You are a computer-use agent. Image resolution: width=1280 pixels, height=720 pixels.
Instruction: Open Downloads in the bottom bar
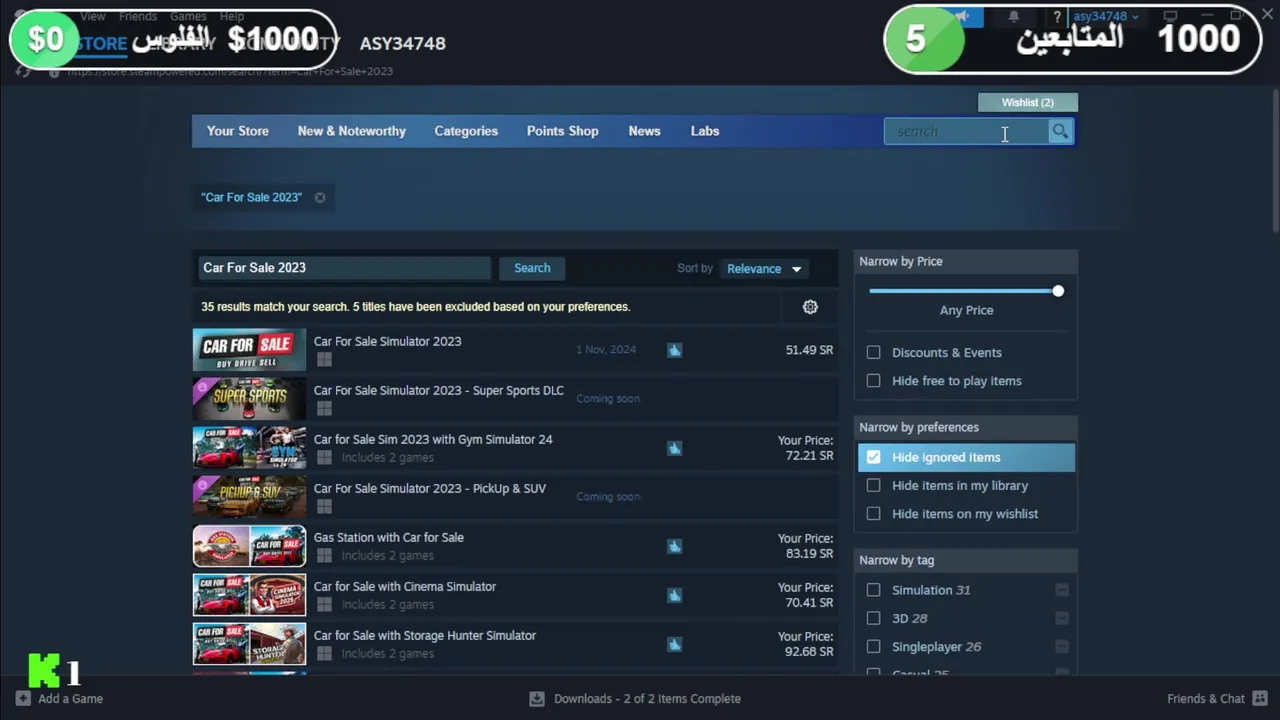(635, 698)
